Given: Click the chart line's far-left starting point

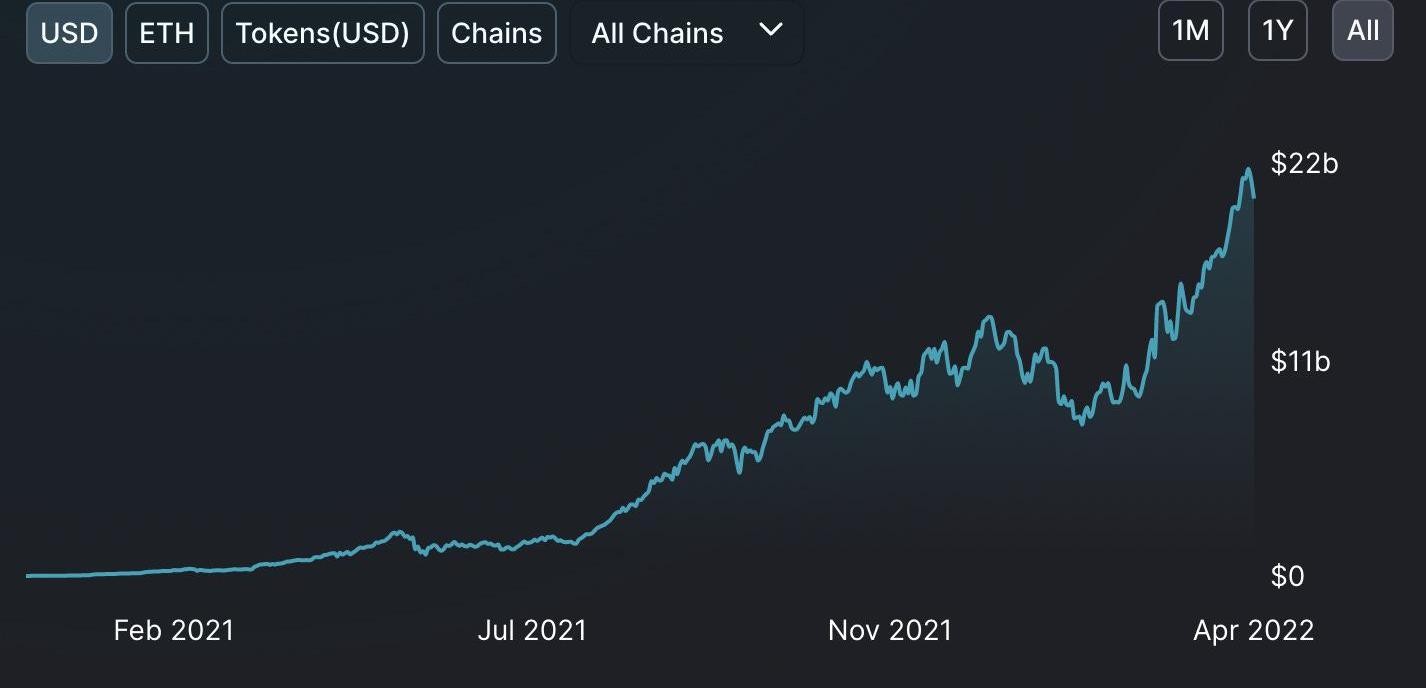Looking at the screenshot, I should pyautogui.click(x=28, y=575).
